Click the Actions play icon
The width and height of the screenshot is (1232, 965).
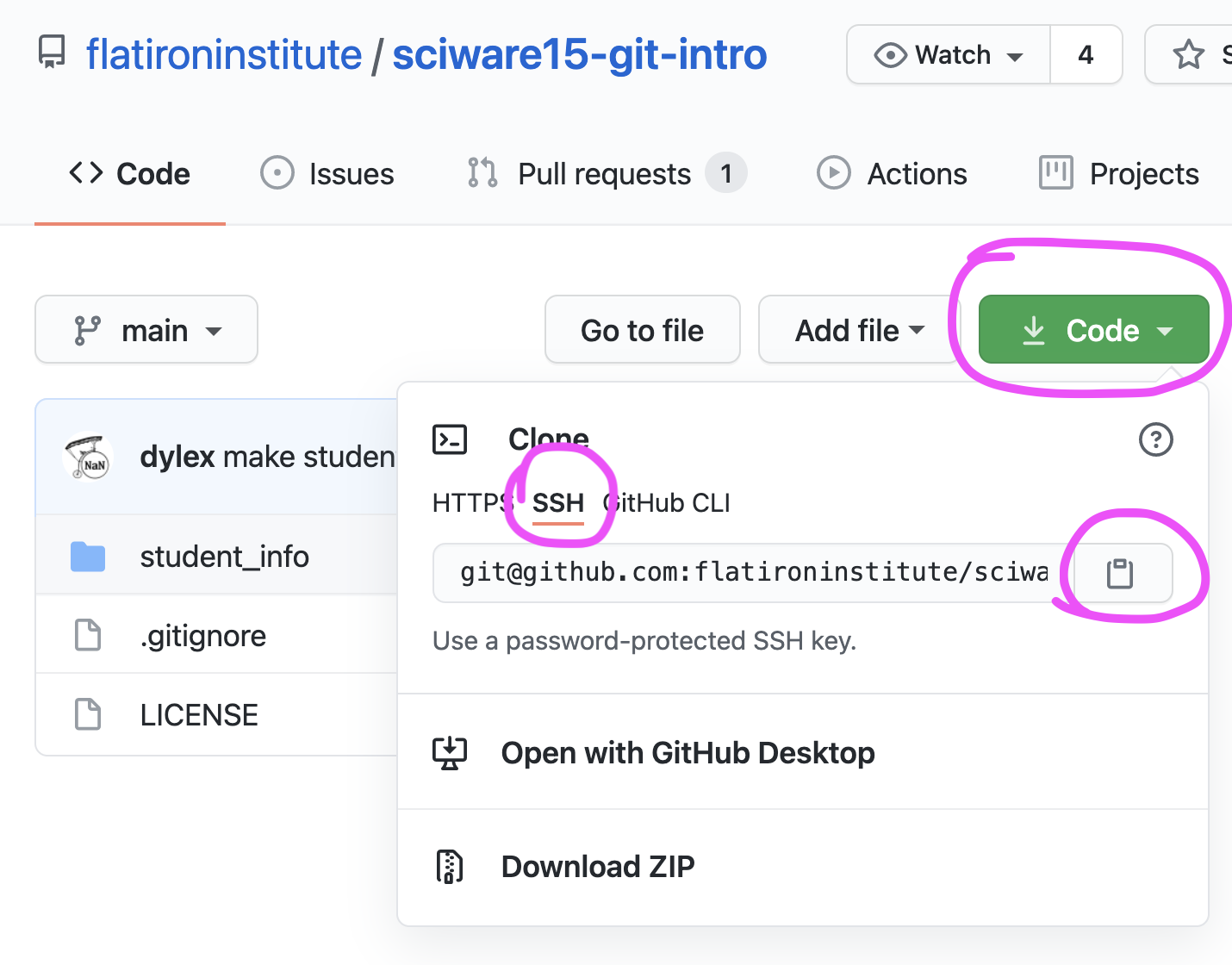tap(833, 173)
